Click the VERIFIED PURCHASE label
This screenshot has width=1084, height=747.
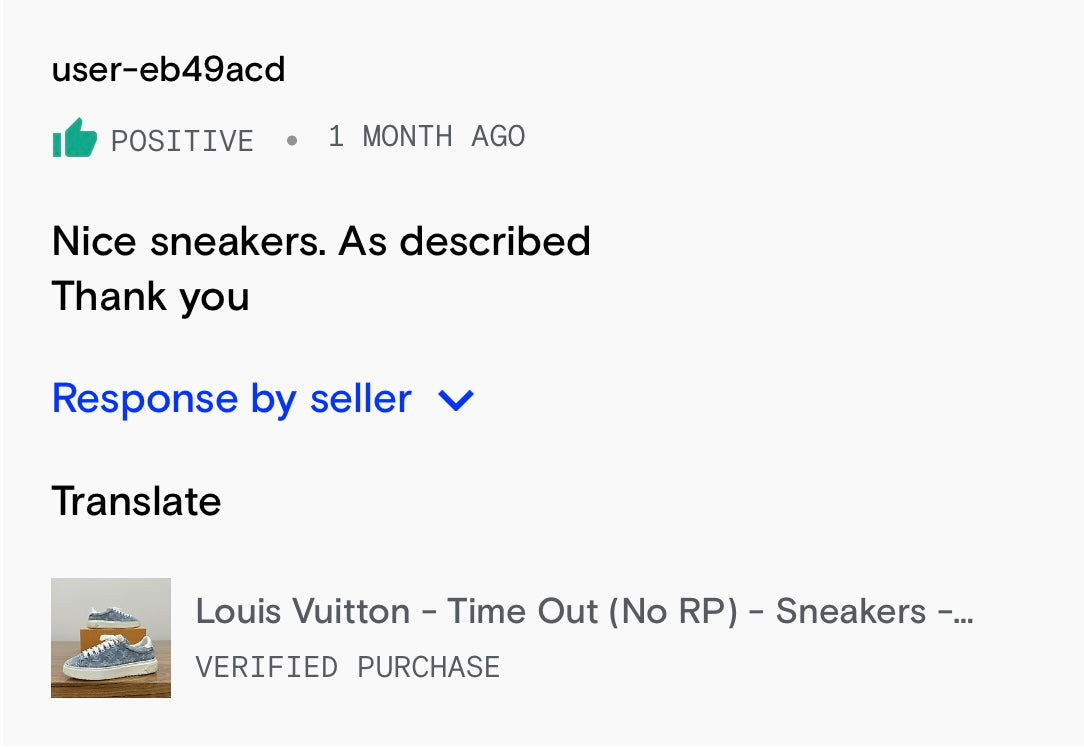(347, 667)
